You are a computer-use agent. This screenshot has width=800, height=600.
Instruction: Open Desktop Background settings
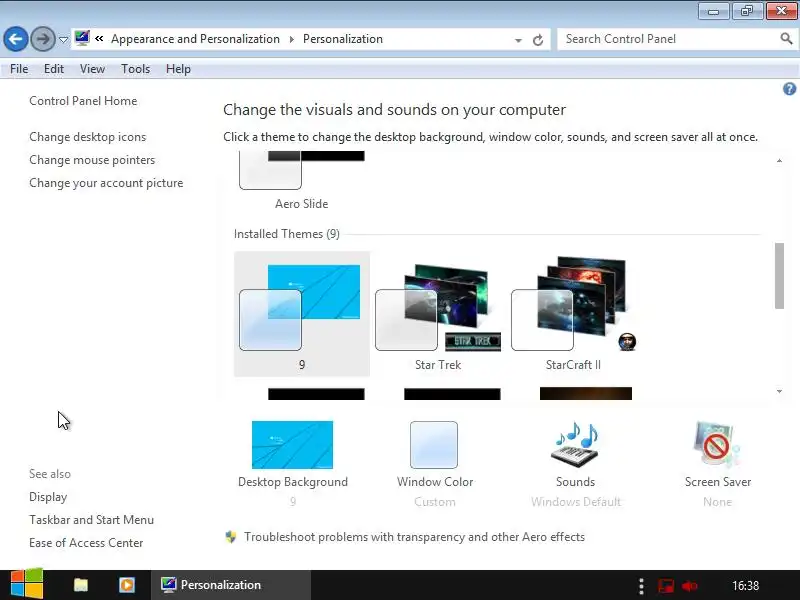292,462
